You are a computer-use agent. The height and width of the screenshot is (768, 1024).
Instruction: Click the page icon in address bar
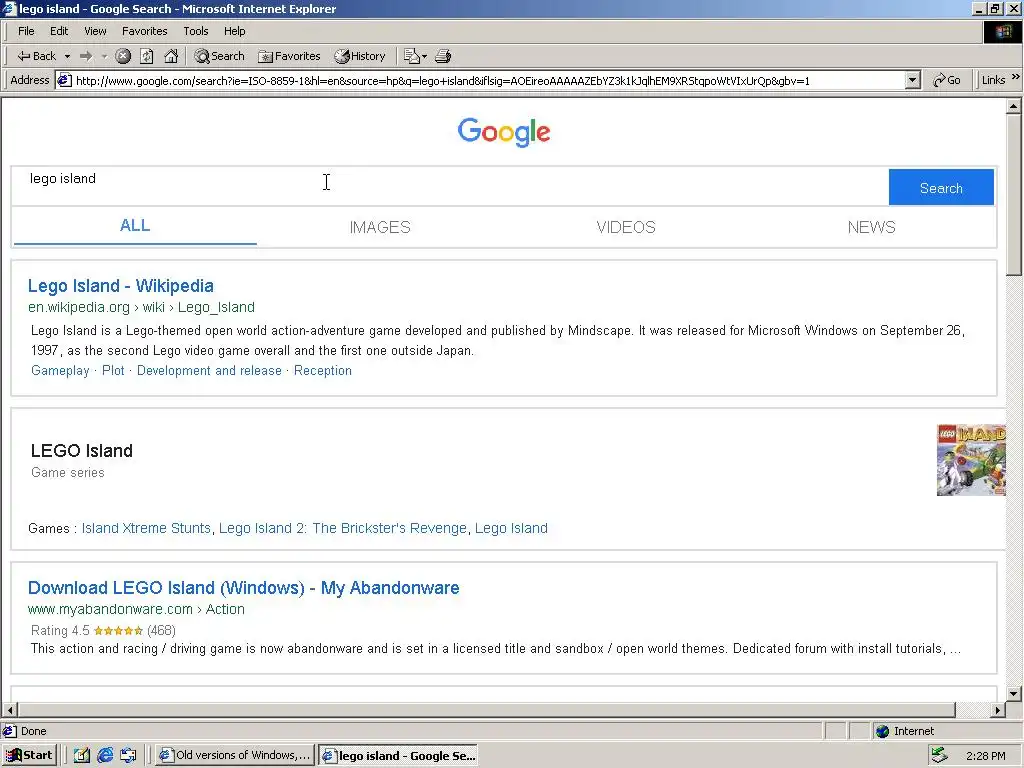click(64, 80)
